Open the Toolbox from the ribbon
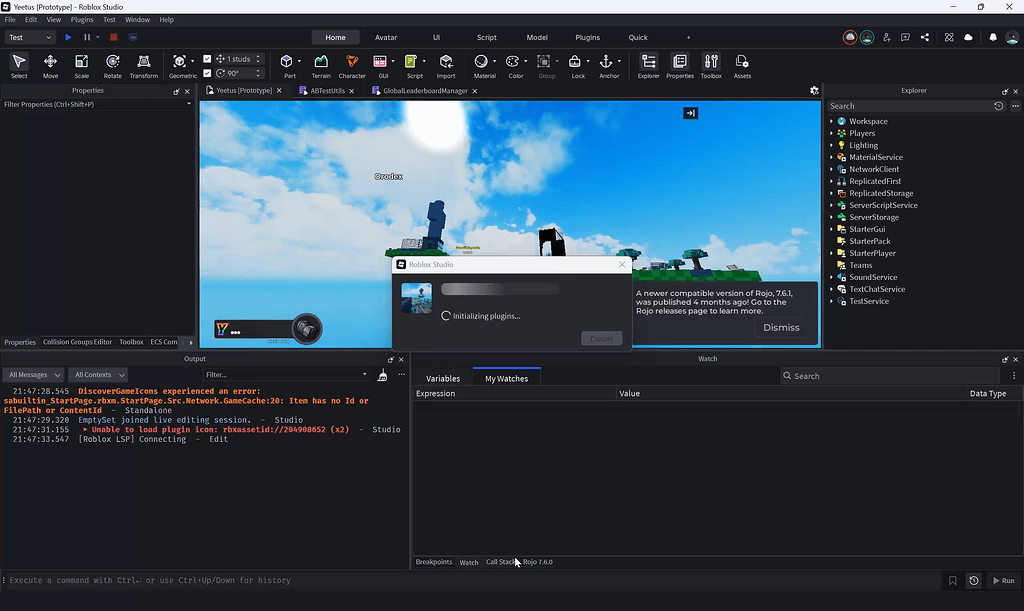1024x611 pixels. pyautogui.click(x=711, y=66)
